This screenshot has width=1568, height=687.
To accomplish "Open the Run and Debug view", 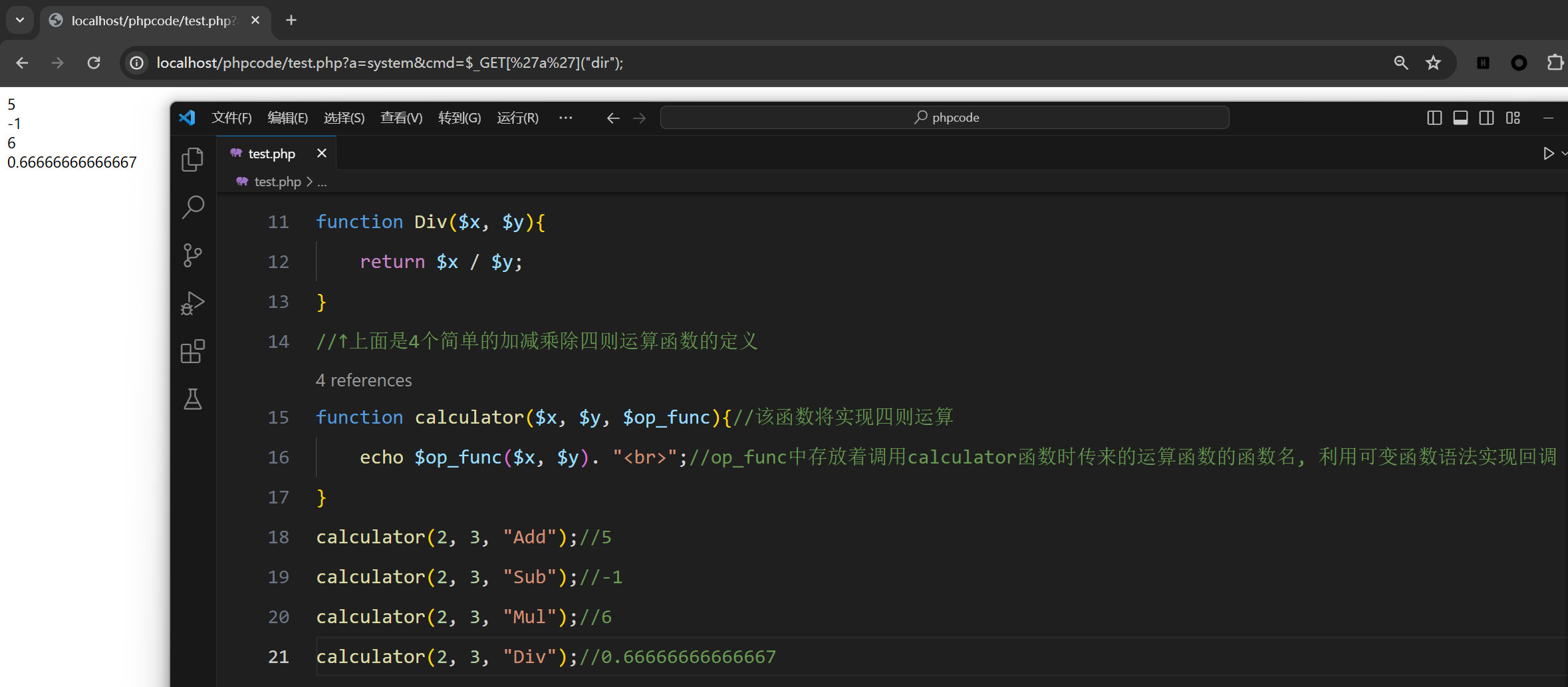I will tap(192, 303).
